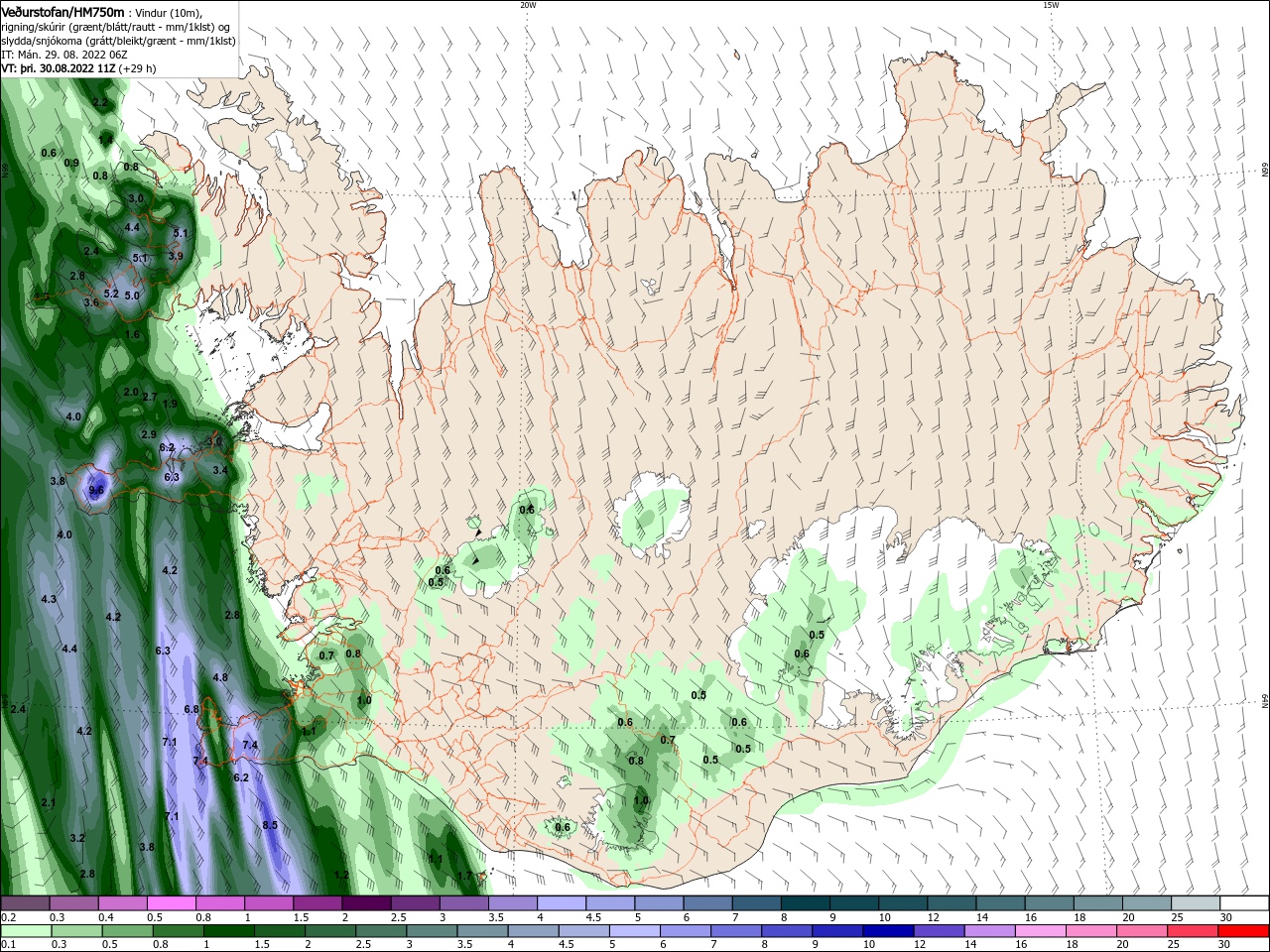The width and height of the screenshot is (1270, 952).
Task: Click the light grey 25 snow legend swatch
Action: [x=1195, y=903]
